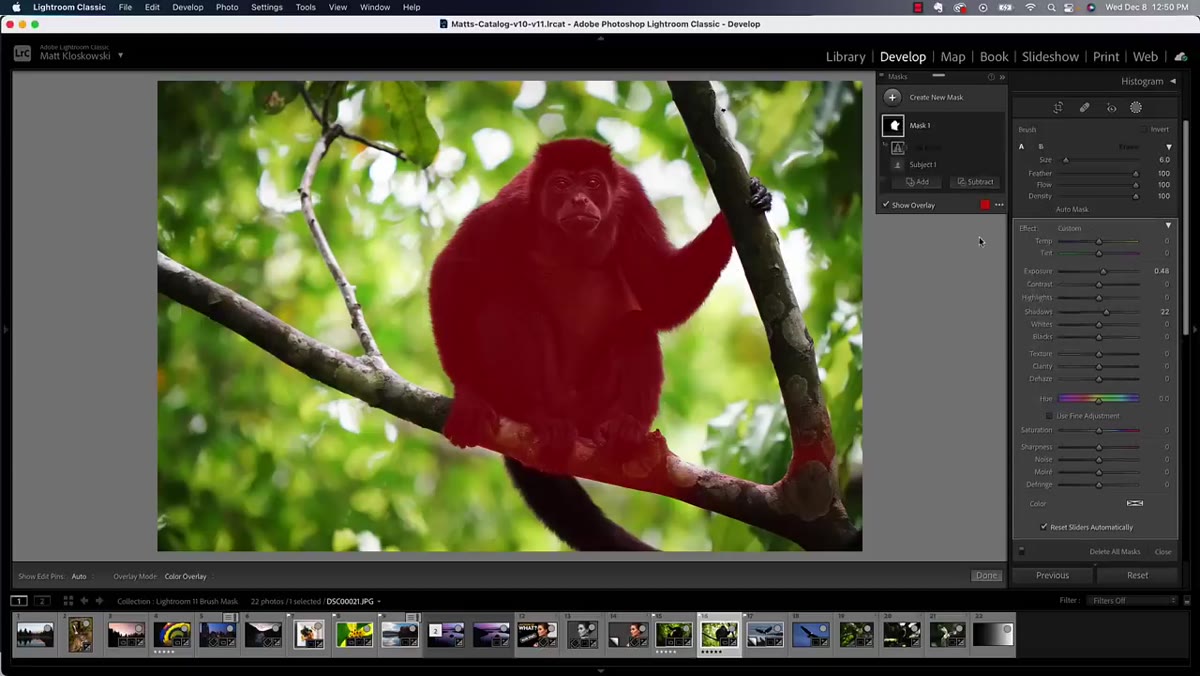Click the second window display button 2
The image size is (1200, 676).
pyautogui.click(x=42, y=601)
